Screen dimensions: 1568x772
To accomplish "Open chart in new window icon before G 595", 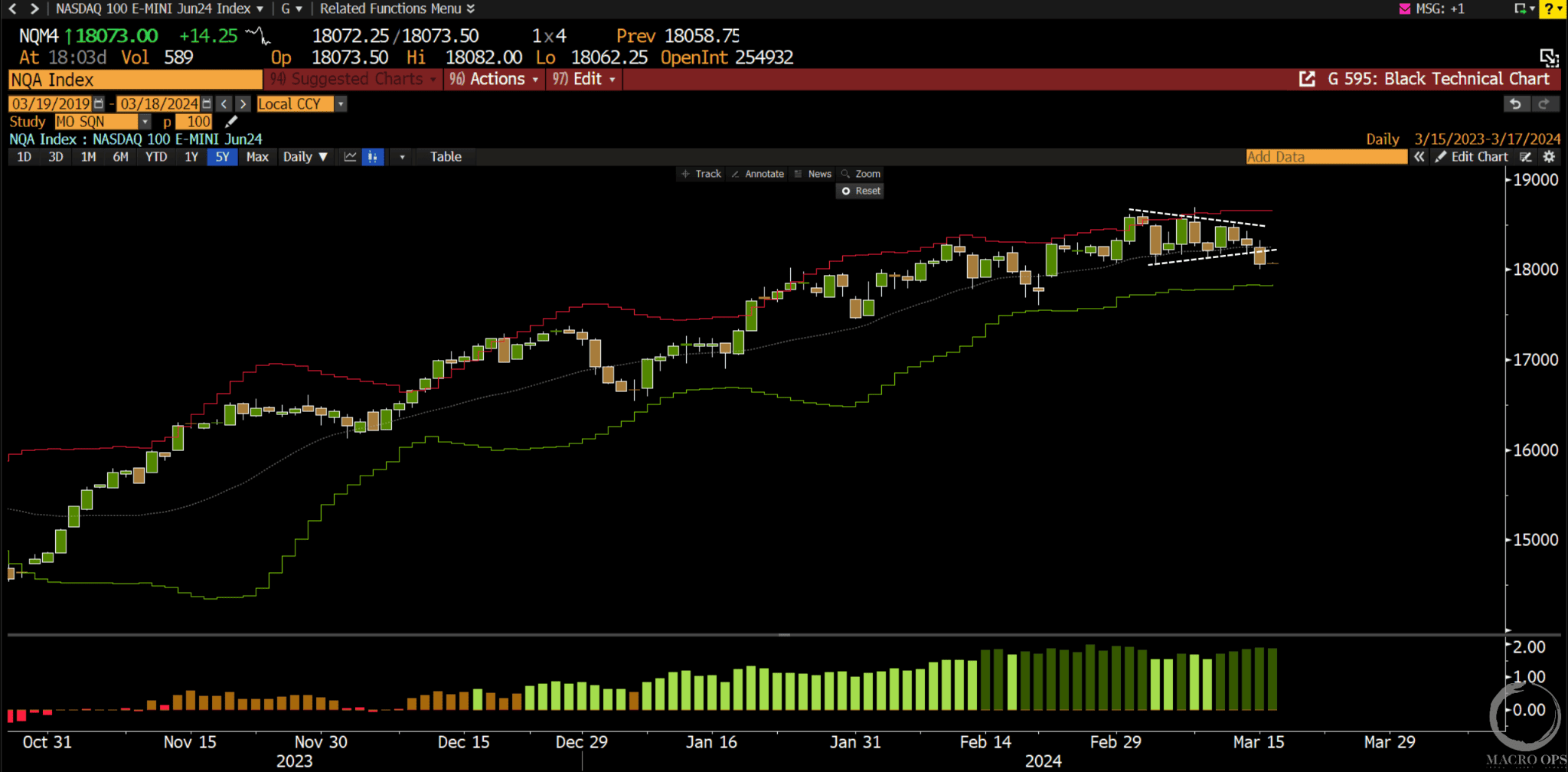I will tap(1307, 79).
